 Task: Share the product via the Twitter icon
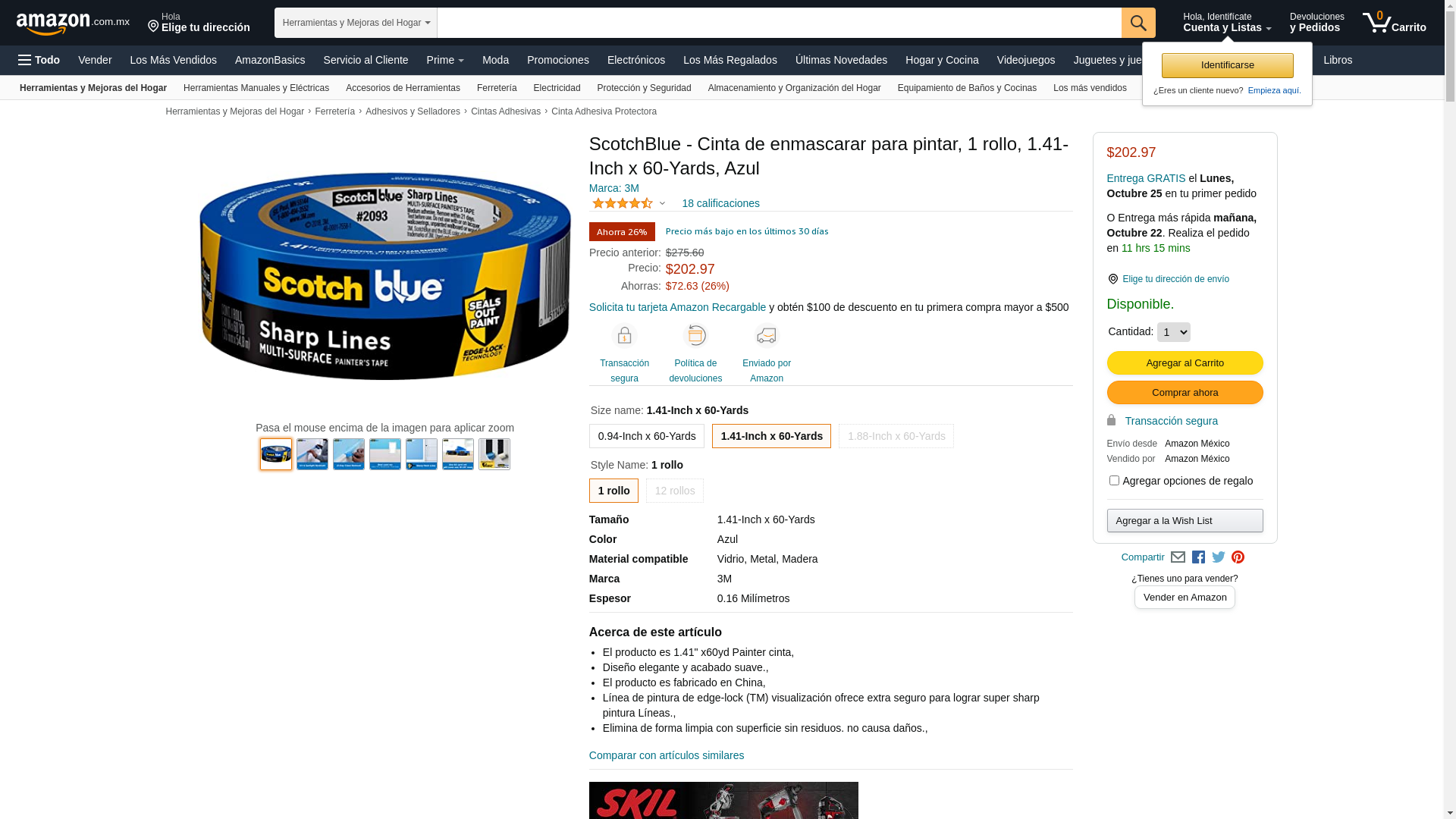(1218, 557)
